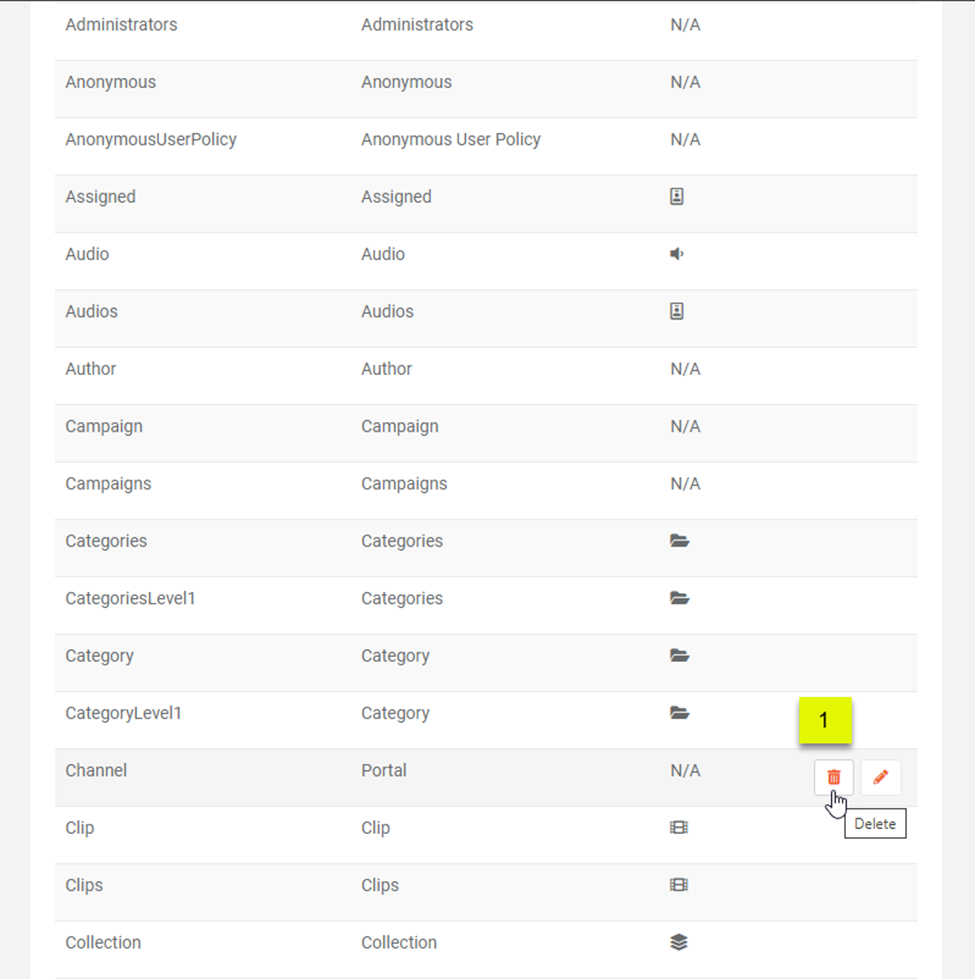Image resolution: width=975 pixels, height=979 pixels.
Task: Click the folder icon in CategoriesLevel1 row
Action: 680,598
